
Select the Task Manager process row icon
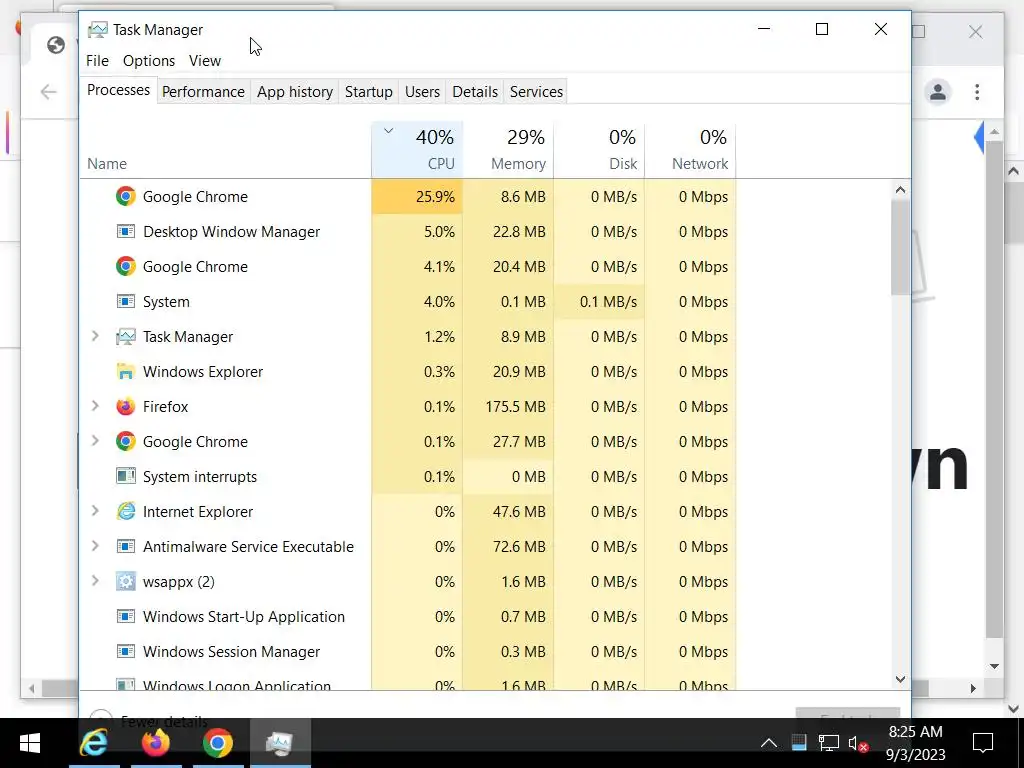[125, 336]
